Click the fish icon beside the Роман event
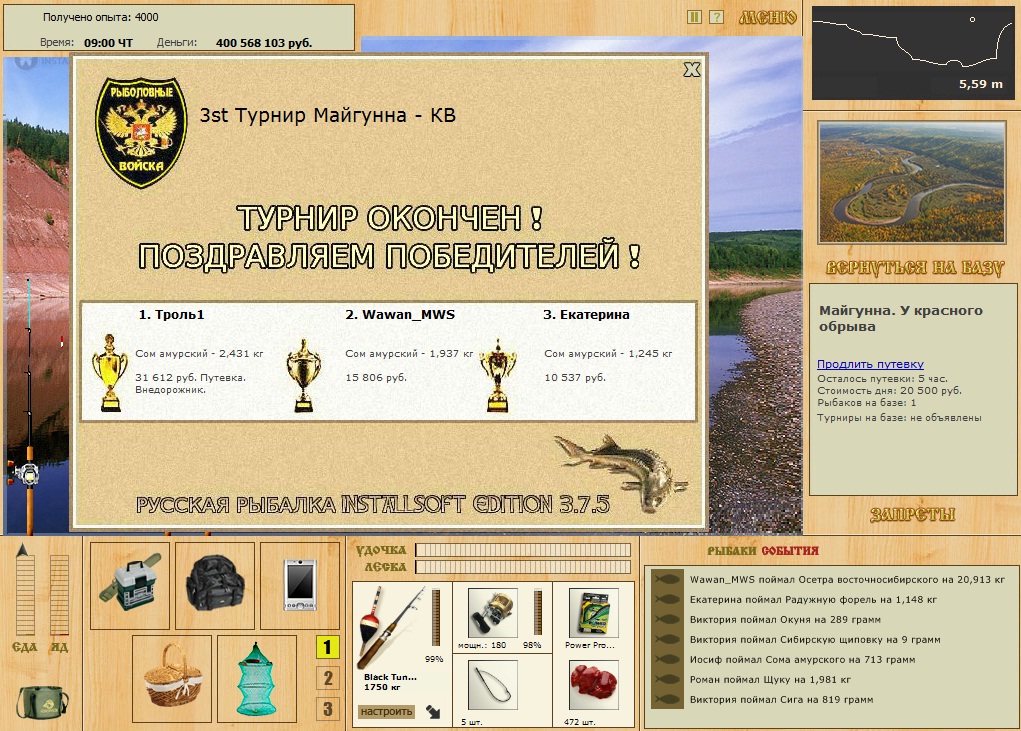 pyautogui.click(x=667, y=680)
